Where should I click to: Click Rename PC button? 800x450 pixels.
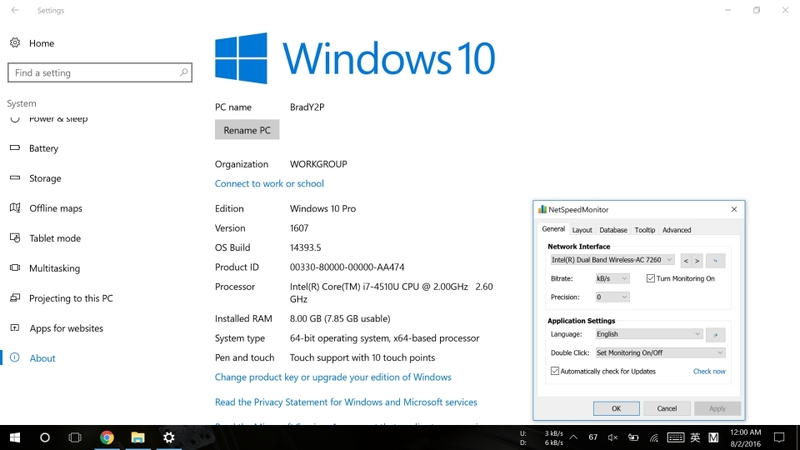pos(247,130)
